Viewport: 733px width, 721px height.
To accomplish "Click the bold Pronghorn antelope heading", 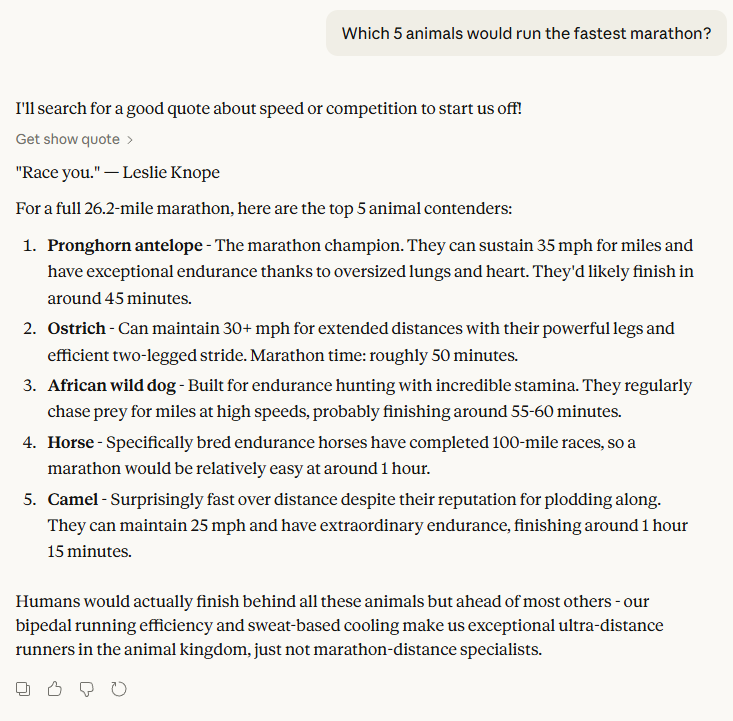I will pyautogui.click(x=122, y=245).
